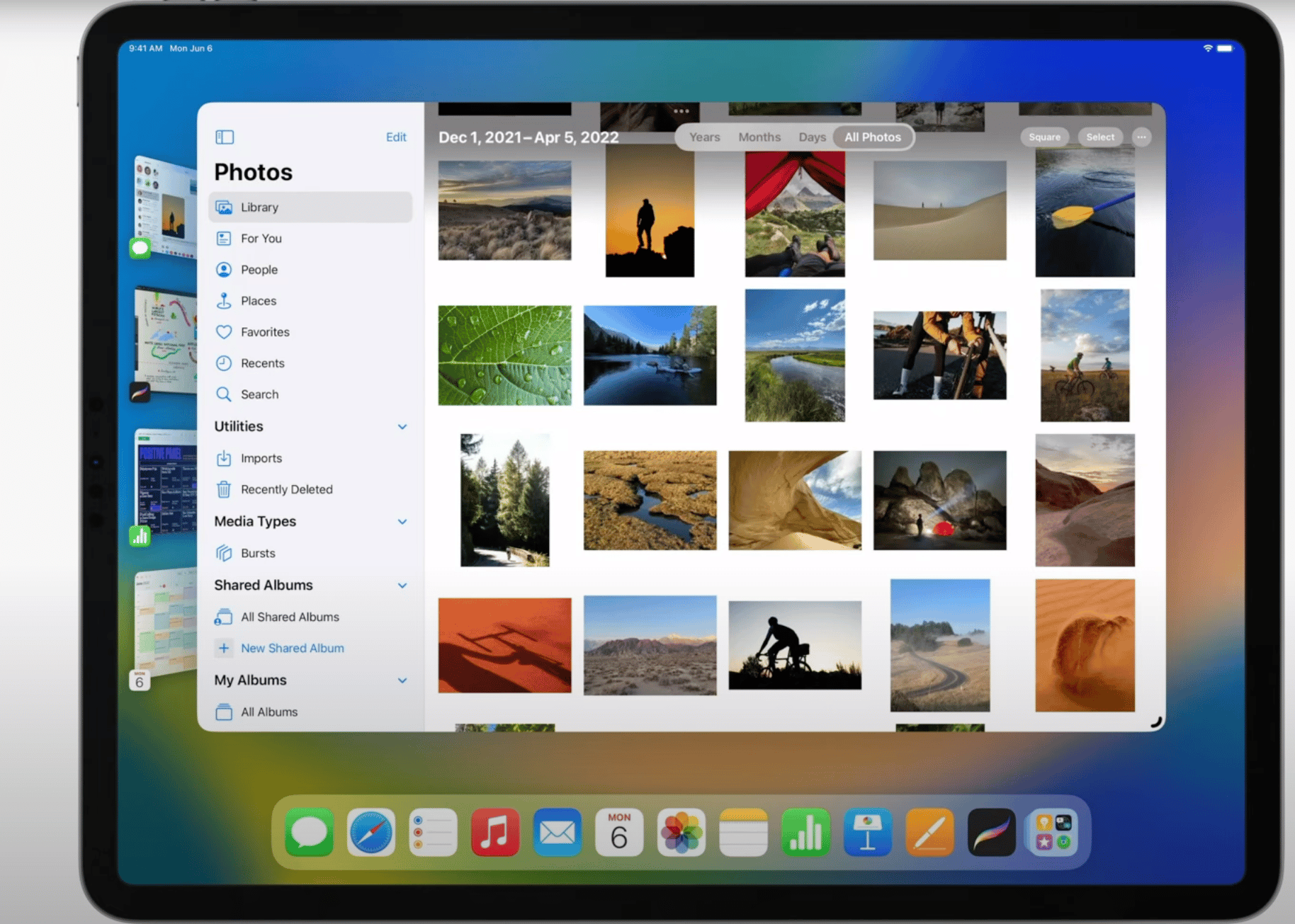Toggle the sidebar panel icon

(225, 137)
